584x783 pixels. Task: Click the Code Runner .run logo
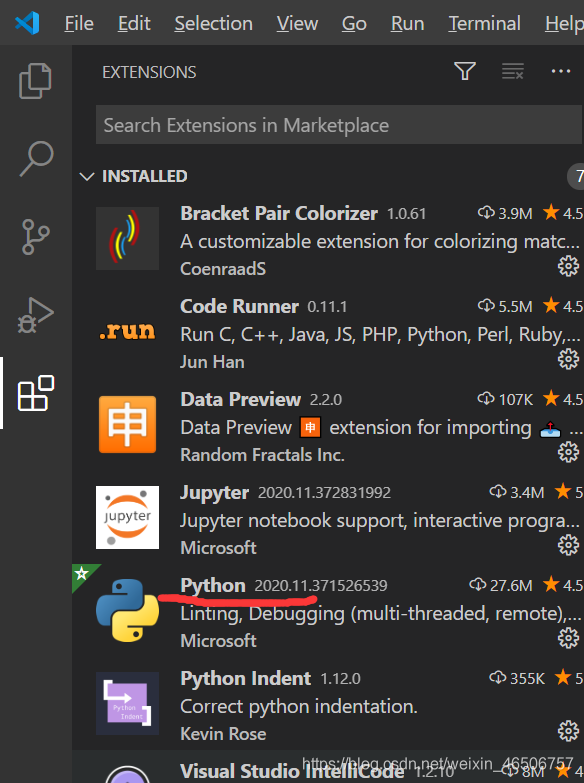pyautogui.click(x=127, y=331)
